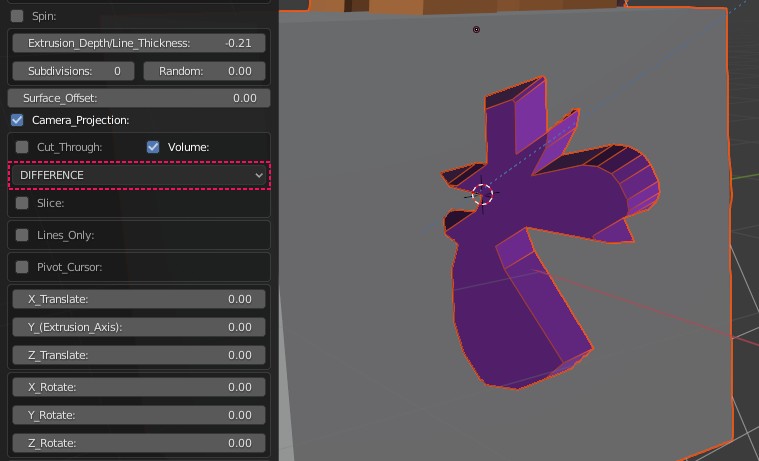Click the Y_(Extrusion_Axis) value field
Image resolution: width=759 pixels, height=461 pixels.
coord(138,327)
